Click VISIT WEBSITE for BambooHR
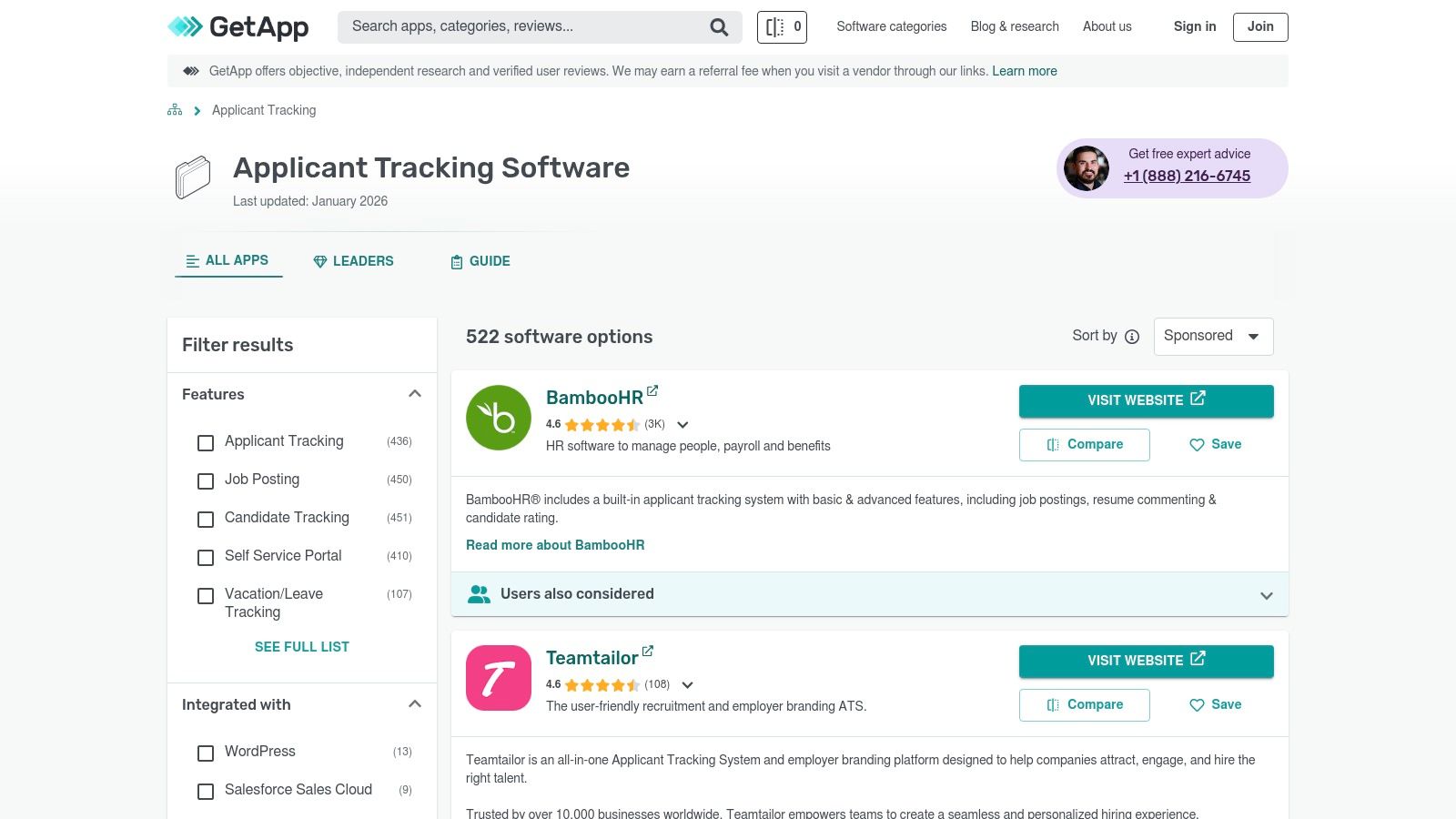The height and width of the screenshot is (819, 1456). click(1146, 400)
